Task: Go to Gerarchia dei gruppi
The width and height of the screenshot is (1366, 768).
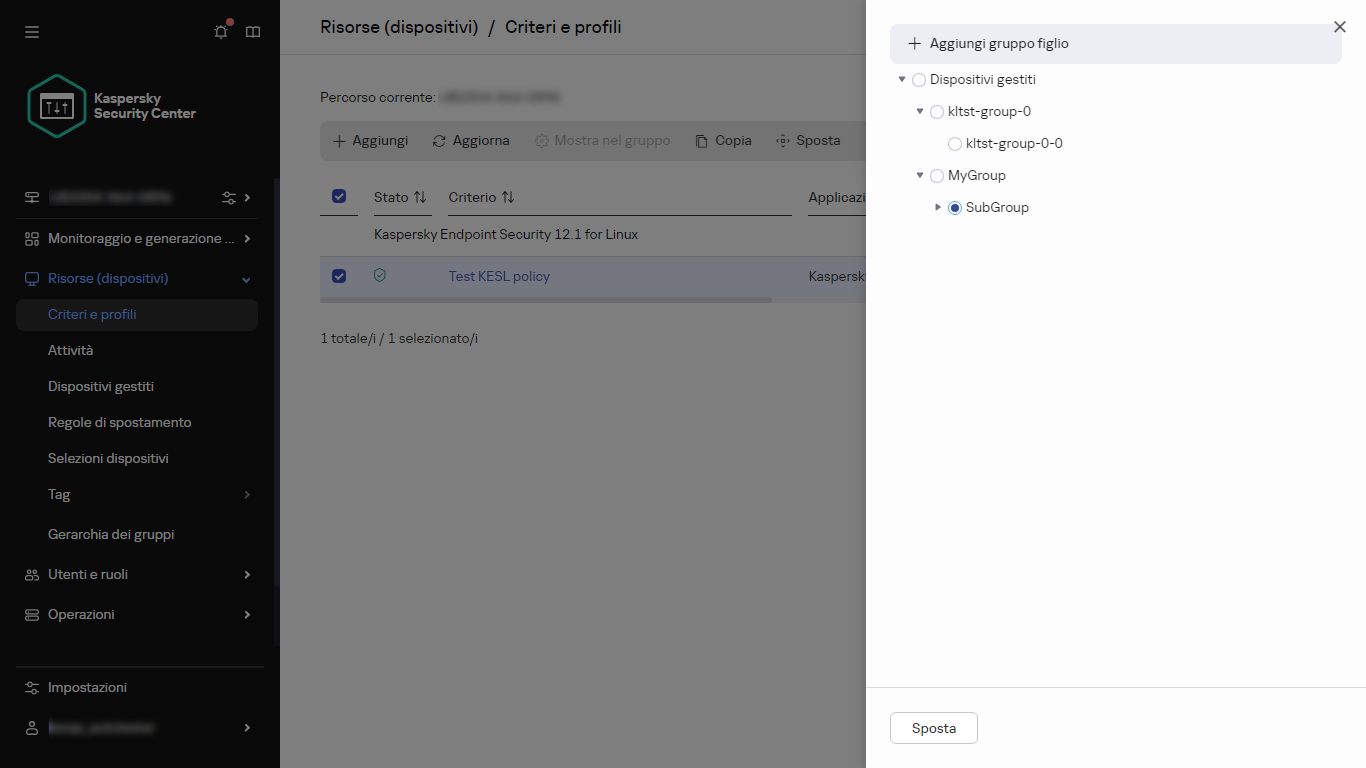Action: coord(111,534)
